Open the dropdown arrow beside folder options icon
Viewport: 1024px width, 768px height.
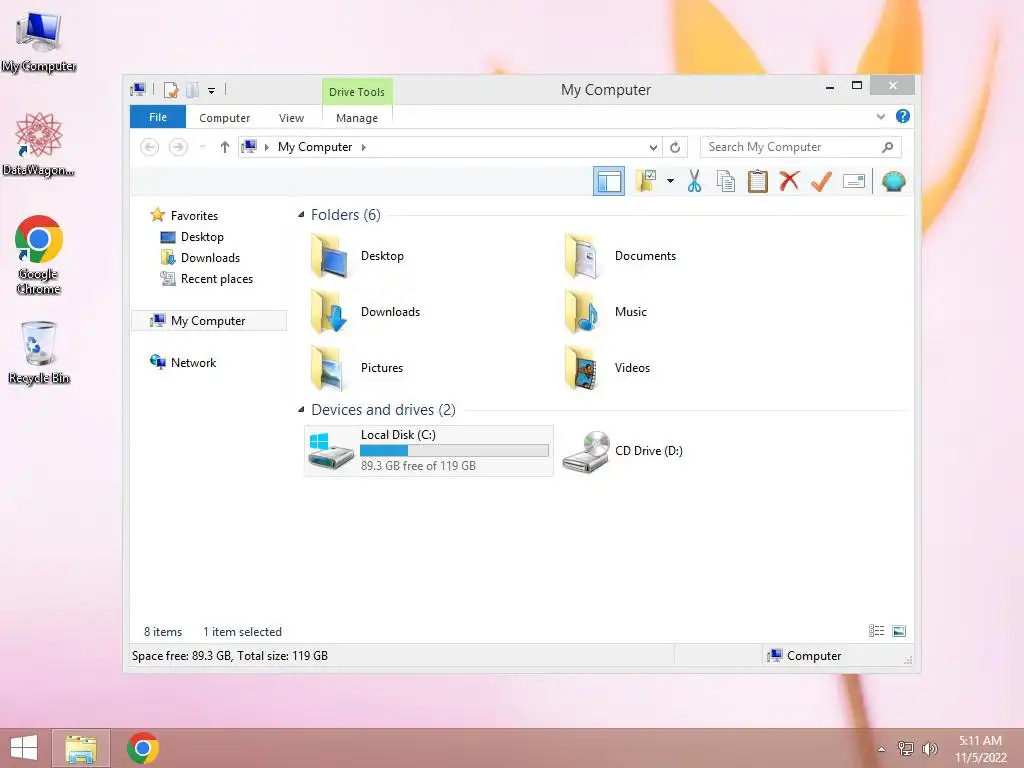coord(670,181)
